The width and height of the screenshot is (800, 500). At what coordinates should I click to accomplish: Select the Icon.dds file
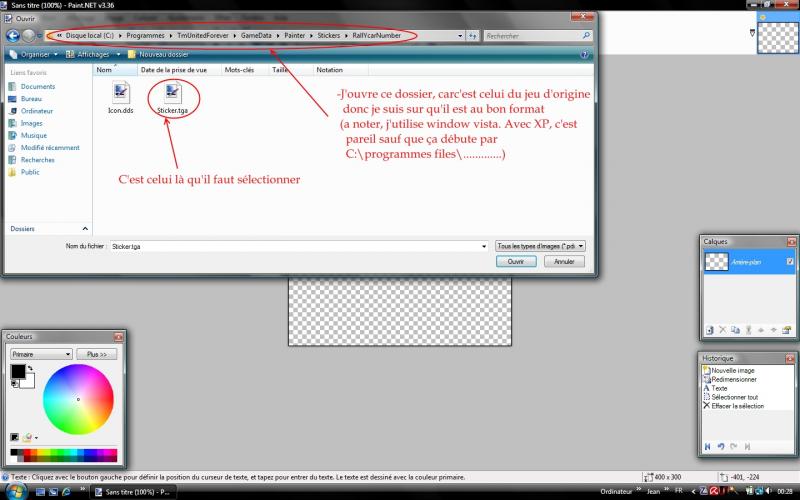point(121,98)
